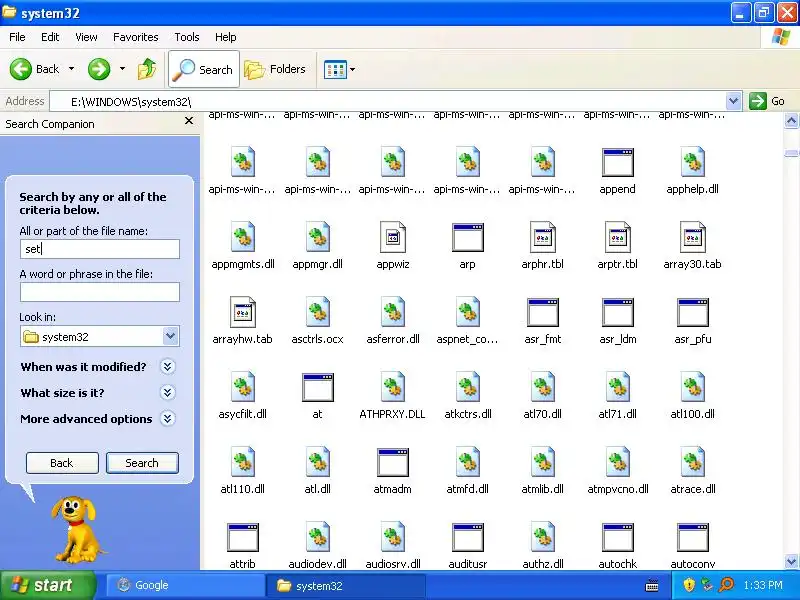Open the Forward history dropdown arrow
The image size is (800, 600).
[122, 68]
